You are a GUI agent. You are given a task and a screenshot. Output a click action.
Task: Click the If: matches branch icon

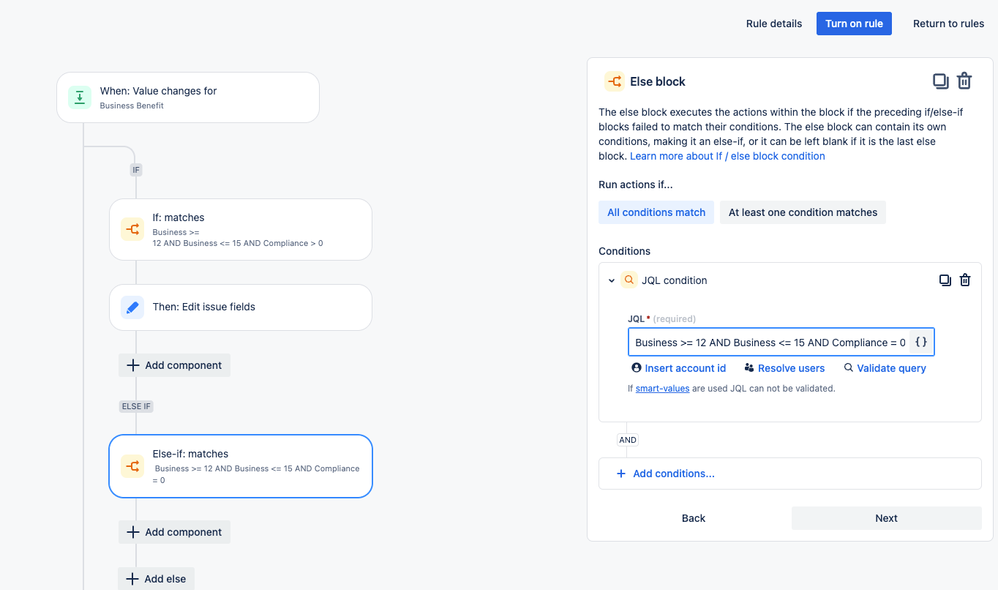coord(132,229)
